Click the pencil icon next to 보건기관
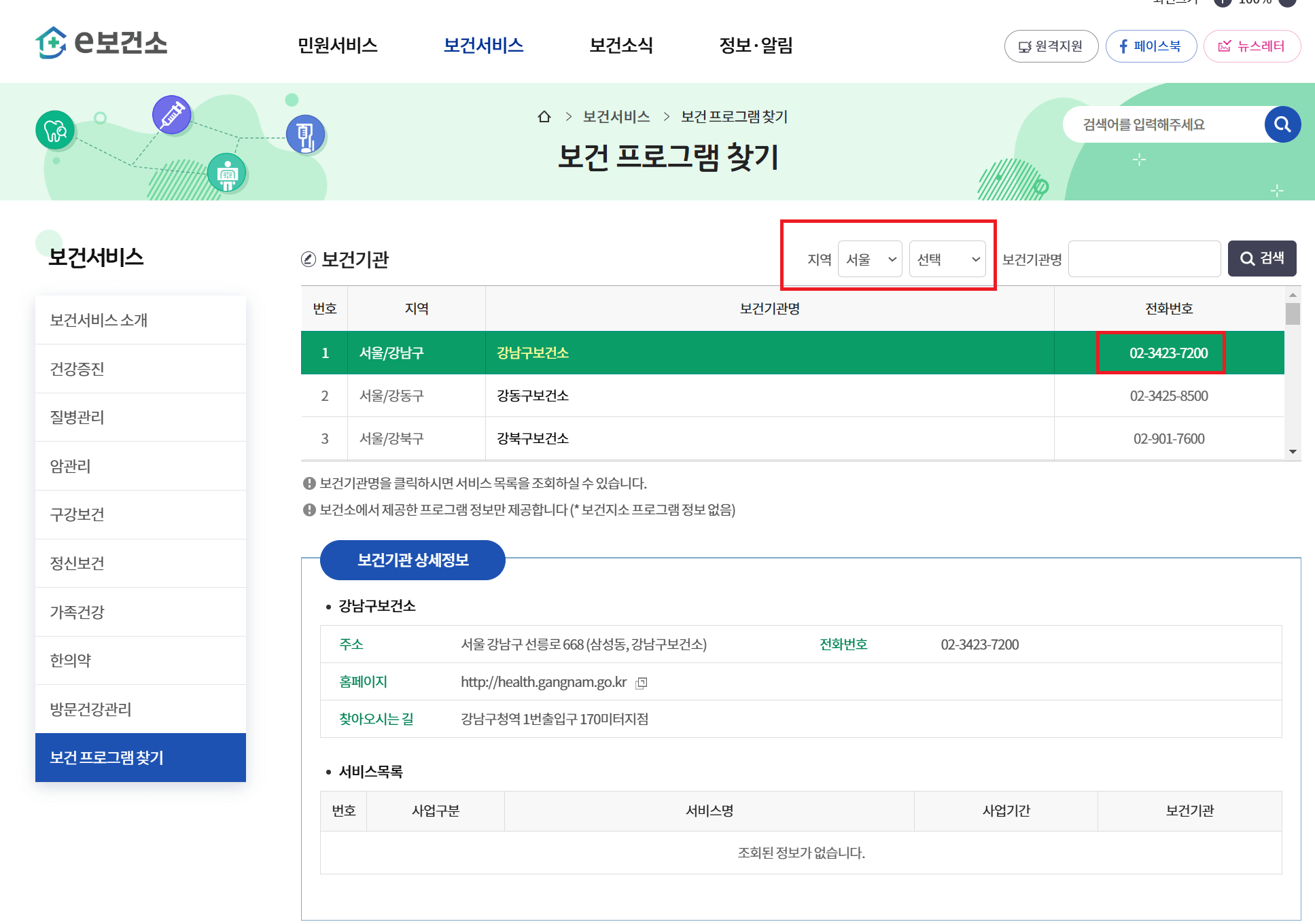 pos(309,259)
